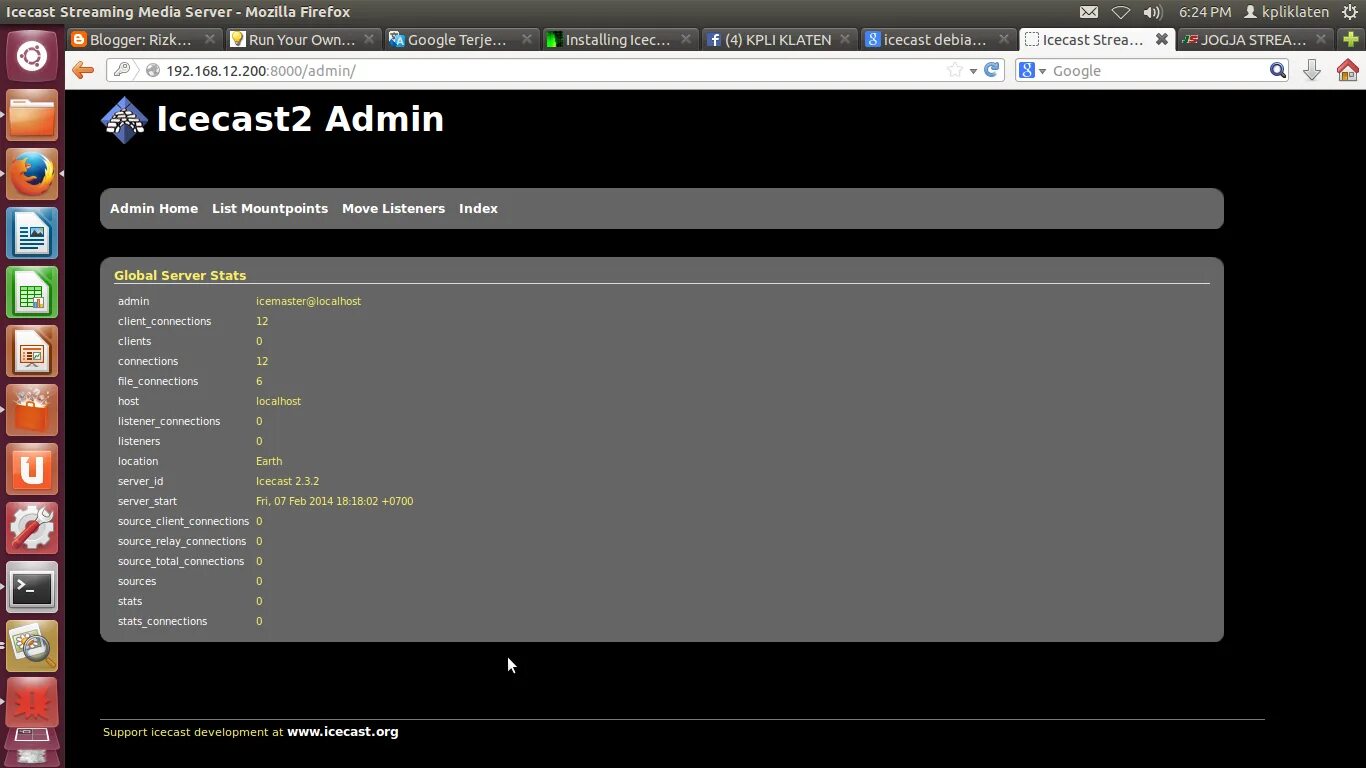The image size is (1366, 768).
Task: Switch to KPLI KLATEN Facebook tab
Action: click(780, 40)
